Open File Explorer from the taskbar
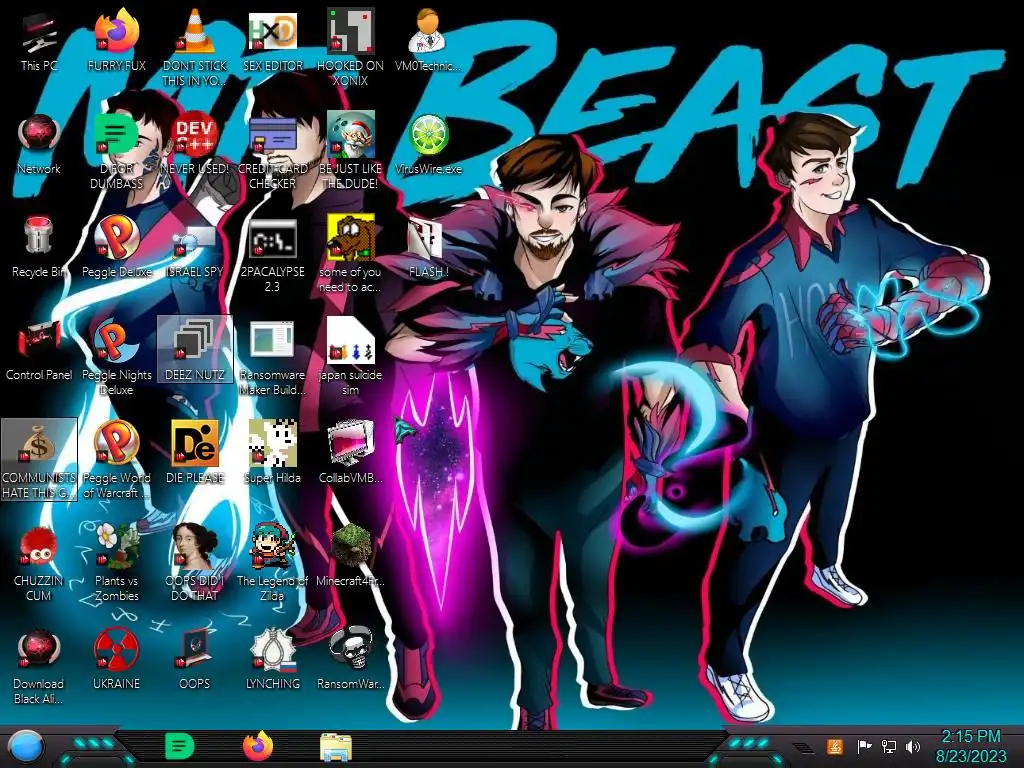Screen dimensions: 1024x768 336,747
